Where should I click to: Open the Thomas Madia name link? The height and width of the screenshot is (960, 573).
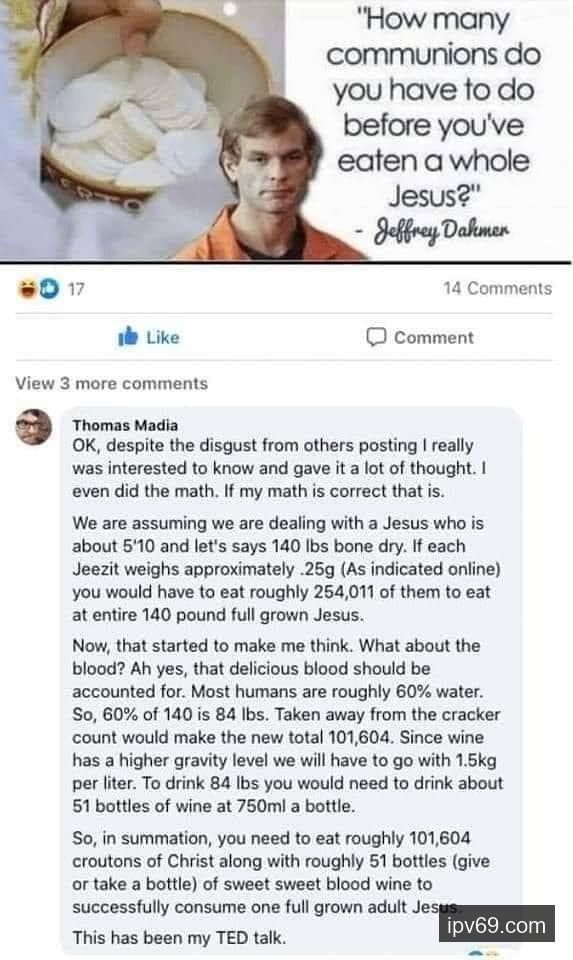[125, 425]
